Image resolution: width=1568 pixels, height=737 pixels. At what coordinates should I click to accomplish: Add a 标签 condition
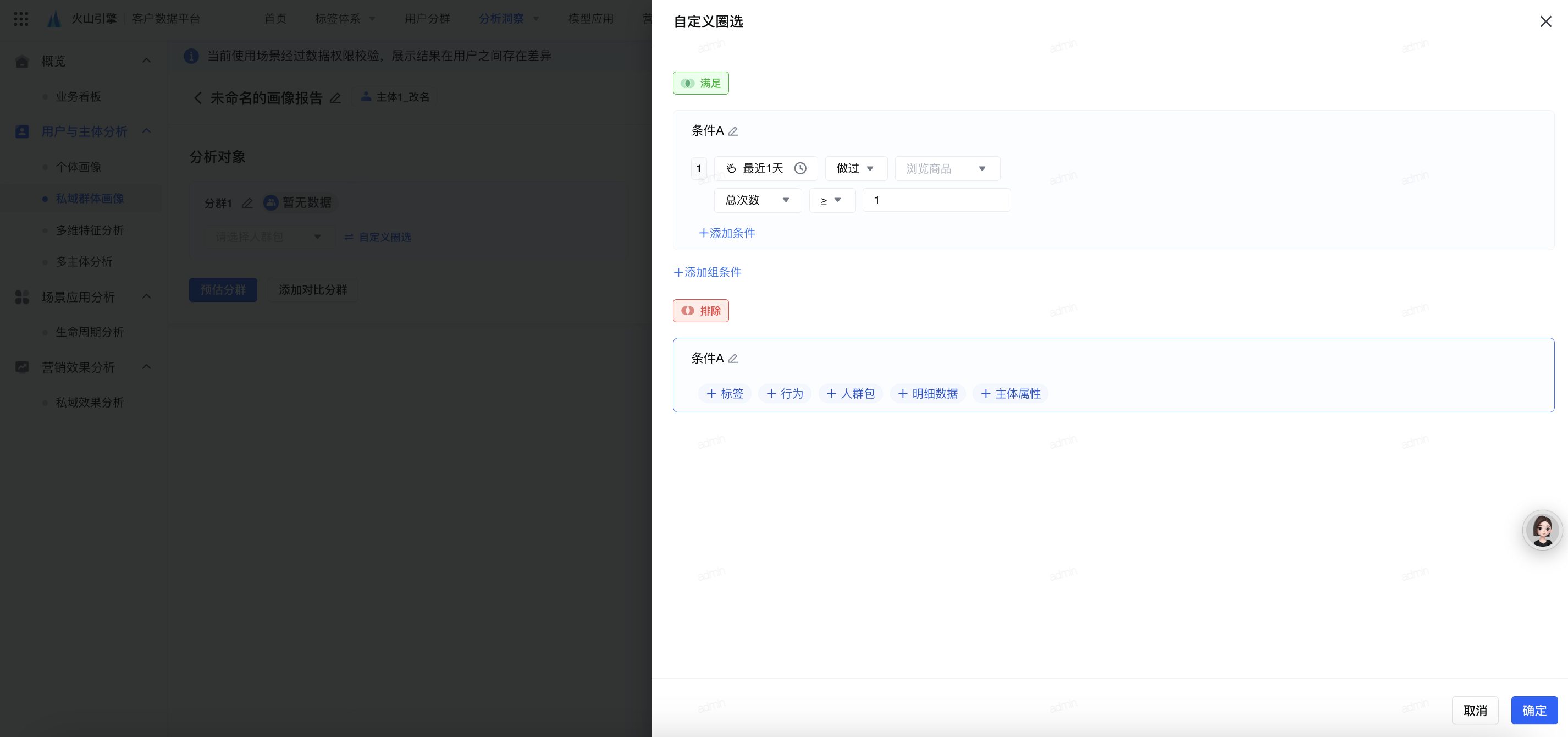click(725, 393)
